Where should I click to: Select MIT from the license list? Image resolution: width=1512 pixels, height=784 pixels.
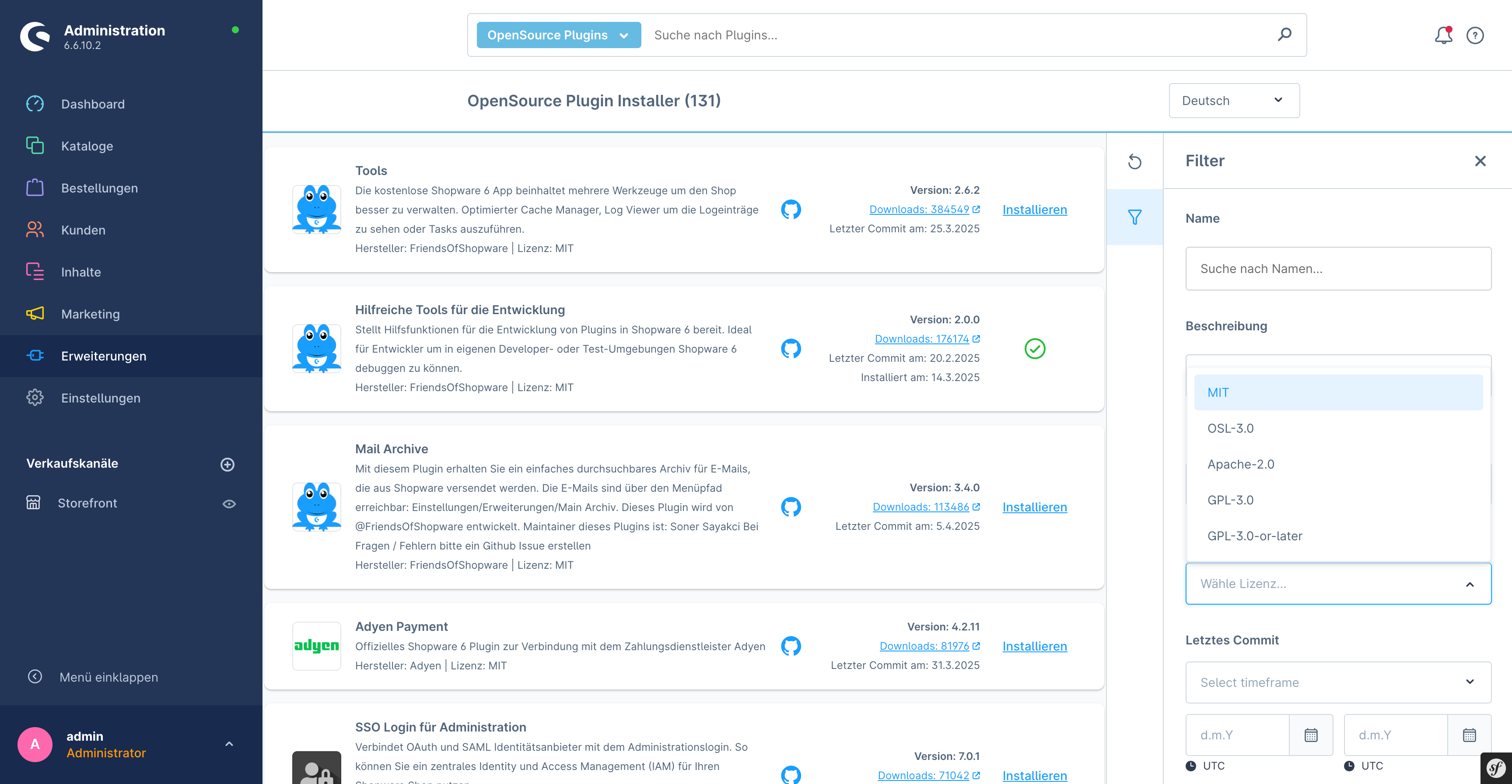(x=1338, y=392)
